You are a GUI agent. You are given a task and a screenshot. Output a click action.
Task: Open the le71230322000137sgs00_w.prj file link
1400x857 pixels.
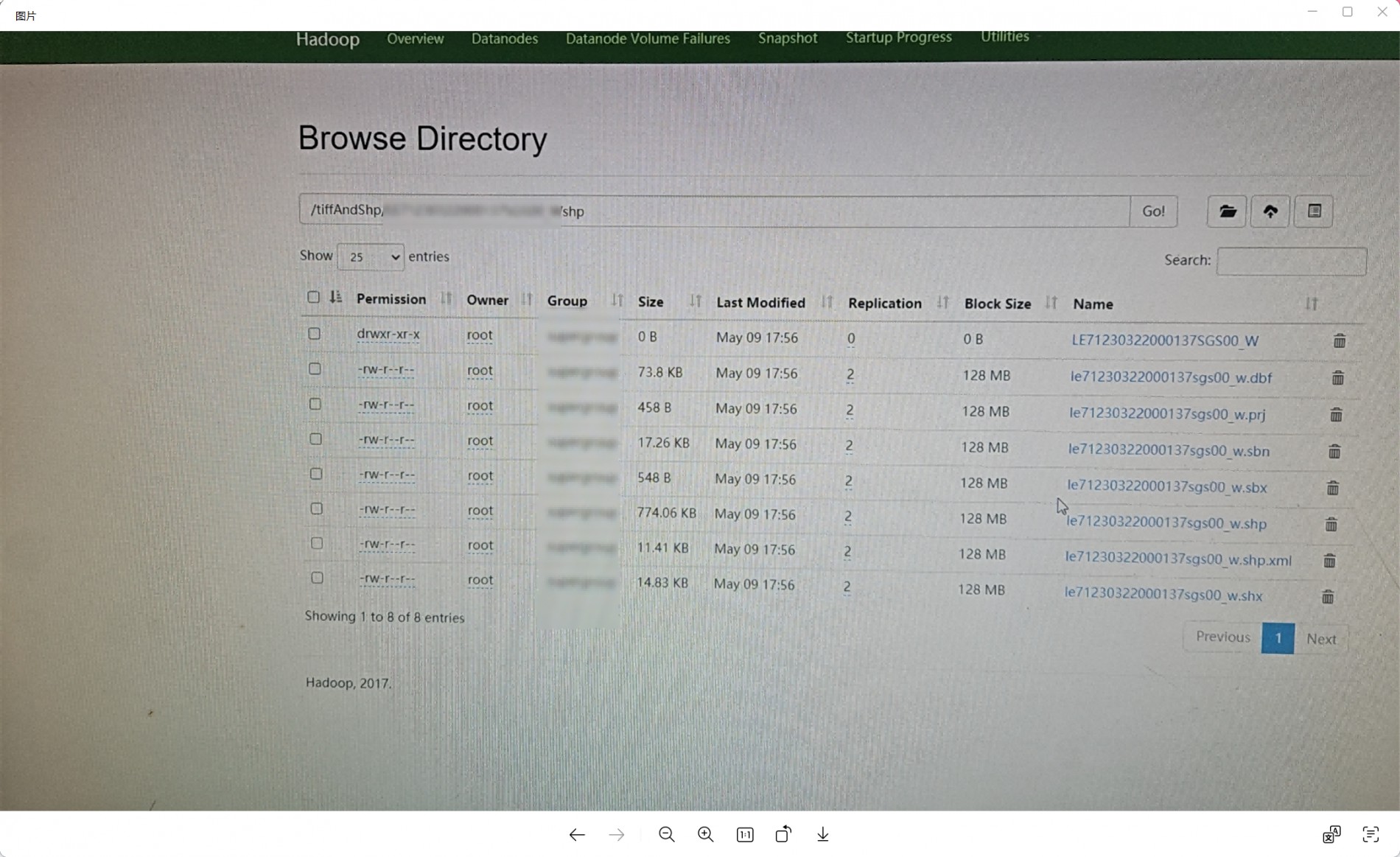coord(1167,414)
